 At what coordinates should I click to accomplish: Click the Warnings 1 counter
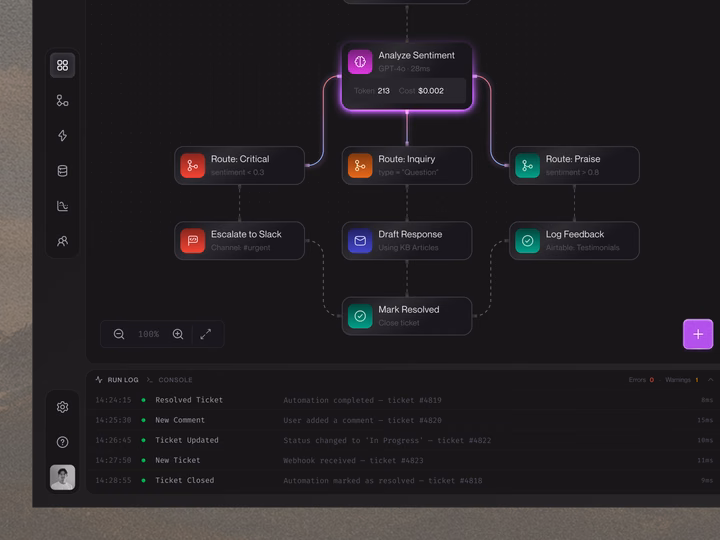click(681, 380)
